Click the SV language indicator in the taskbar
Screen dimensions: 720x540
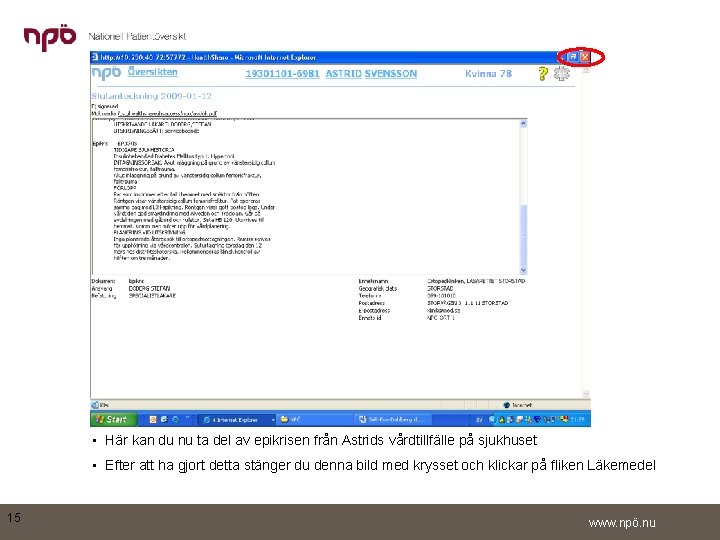pyautogui.click(x=479, y=420)
